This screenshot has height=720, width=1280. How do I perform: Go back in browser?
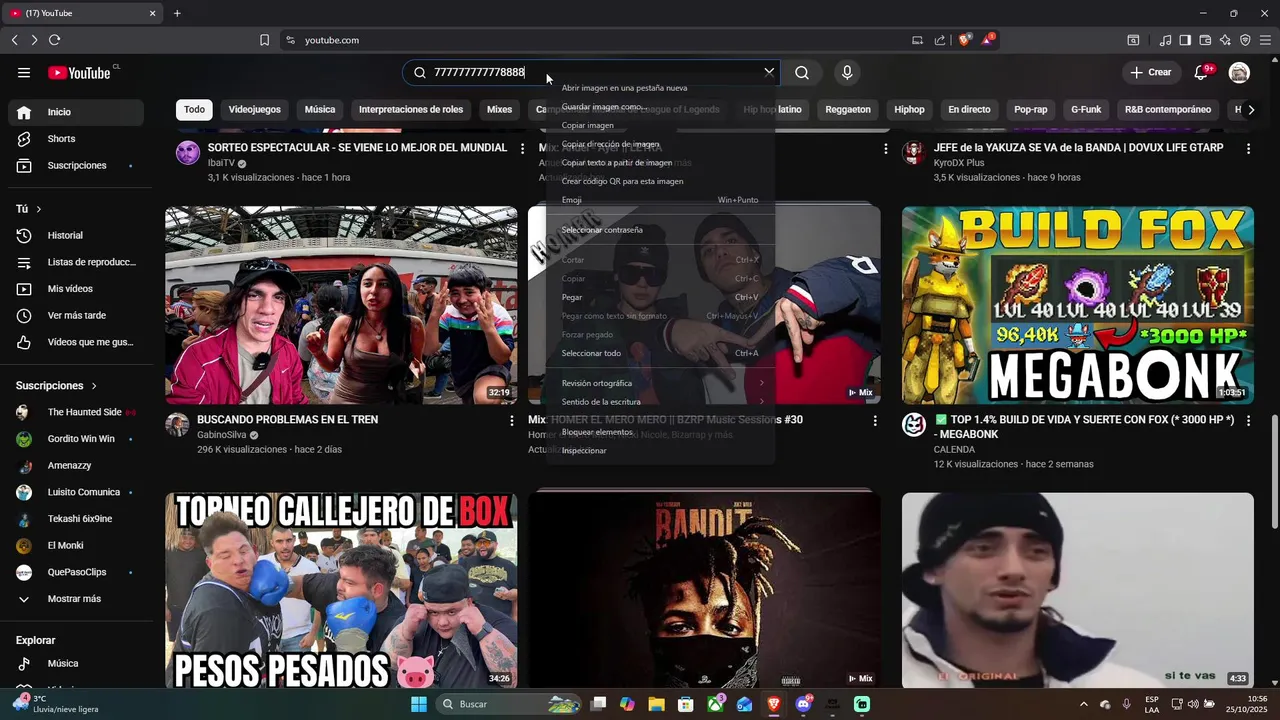pyautogui.click(x=14, y=40)
